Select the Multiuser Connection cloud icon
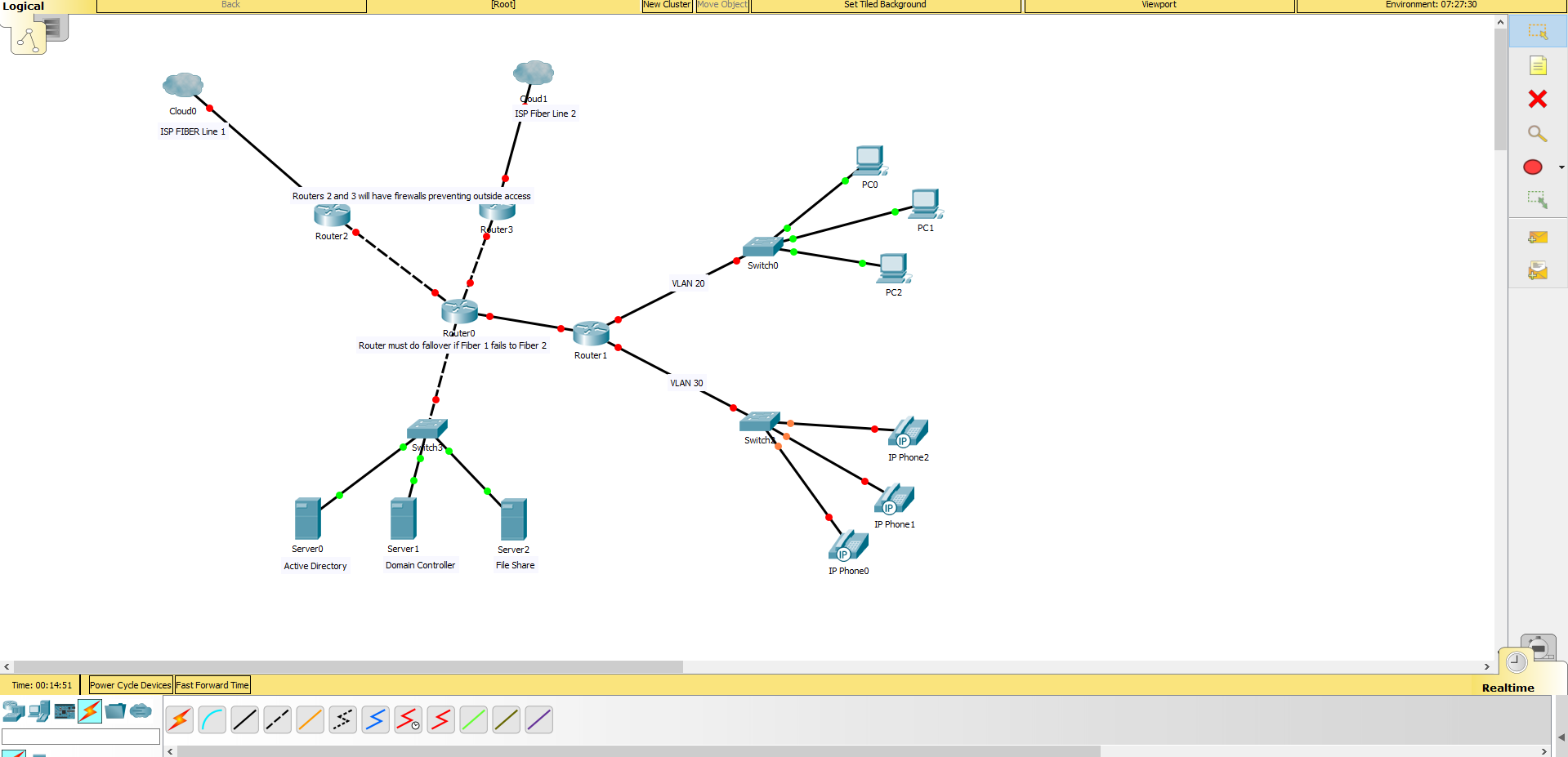This screenshot has height=757, width=1568. (x=141, y=712)
